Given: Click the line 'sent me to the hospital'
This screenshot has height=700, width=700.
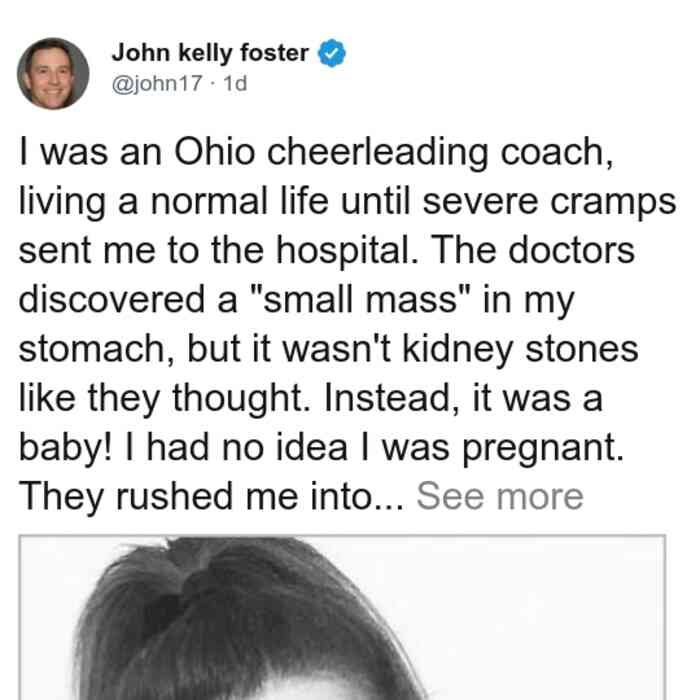Looking at the screenshot, I should (326, 251).
